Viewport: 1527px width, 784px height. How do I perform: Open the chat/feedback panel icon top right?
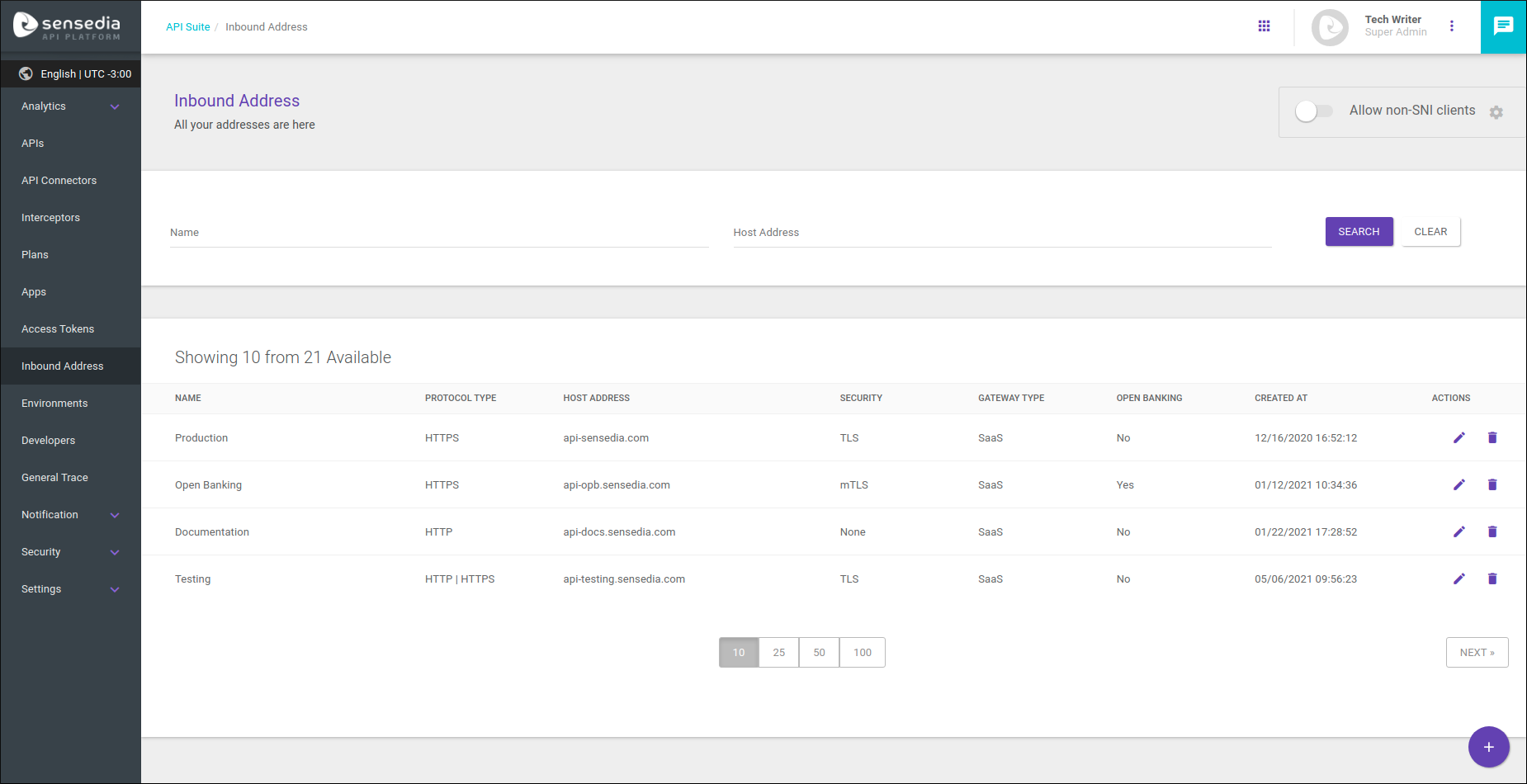(1503, 26)
